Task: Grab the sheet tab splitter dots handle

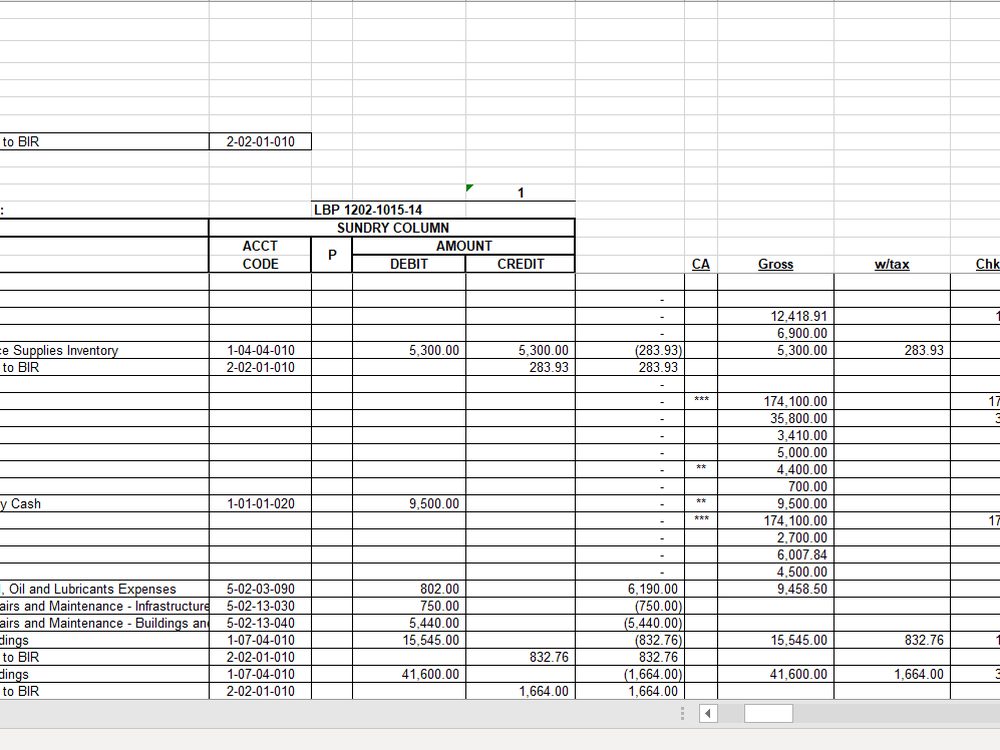Action: click(682, 713)
